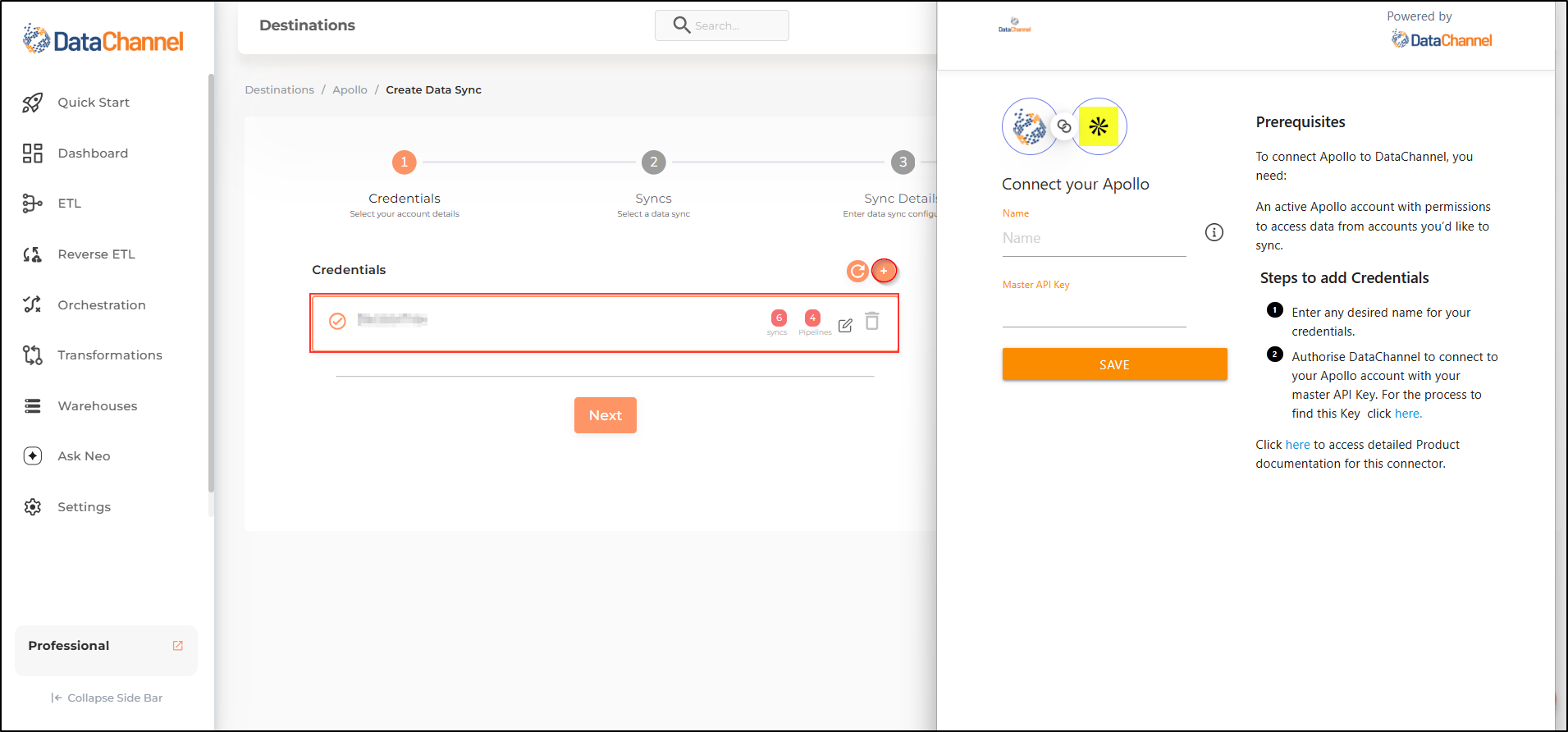Viewport: 1568px width, 732px height.
Task: Focus the Master API Key input field
Action: point(1094,310)
